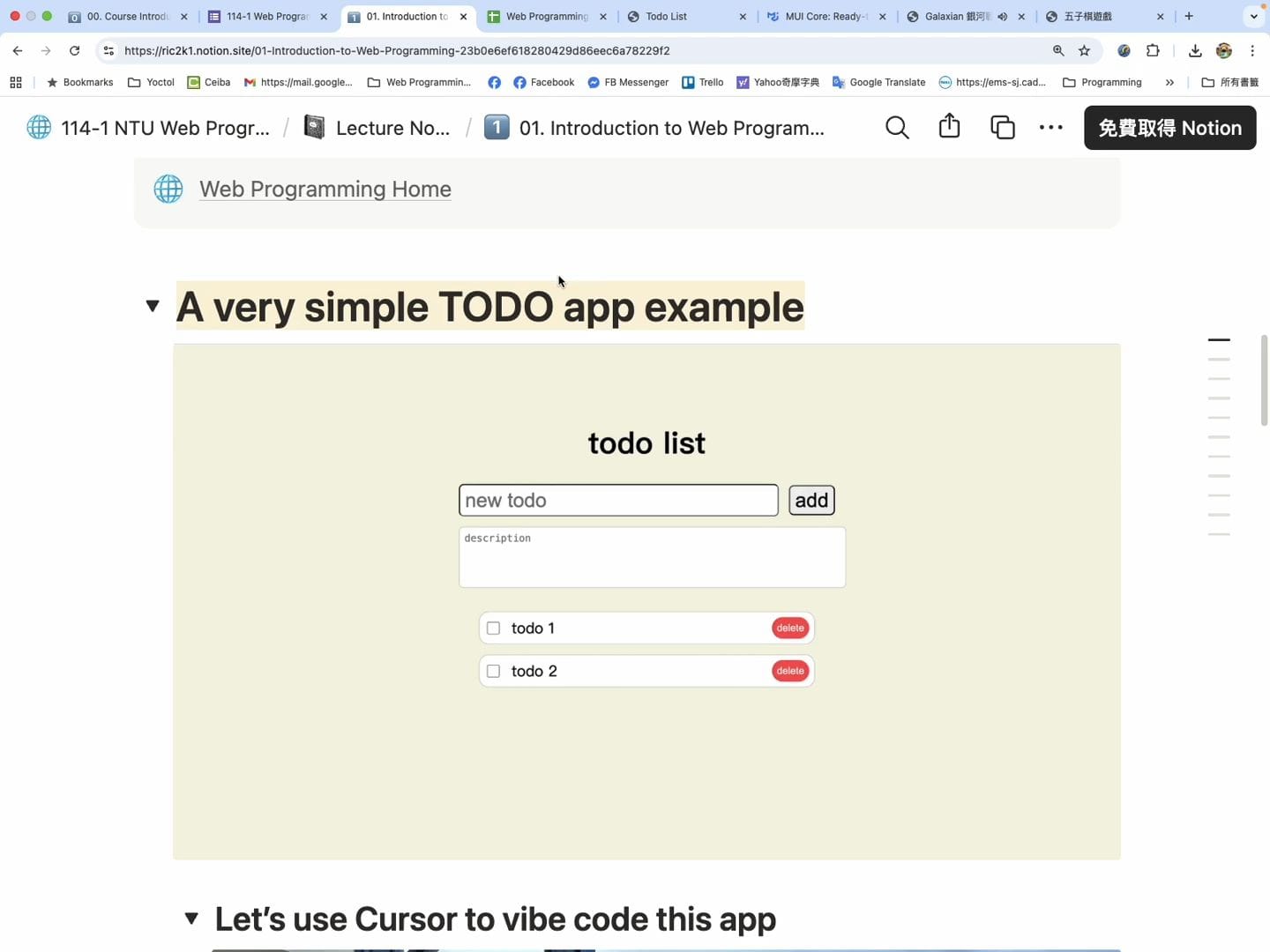This screenshot has height=952, width=1270.
Task: Check the todo 2 checkbox
Action: [x=494, y=672]
